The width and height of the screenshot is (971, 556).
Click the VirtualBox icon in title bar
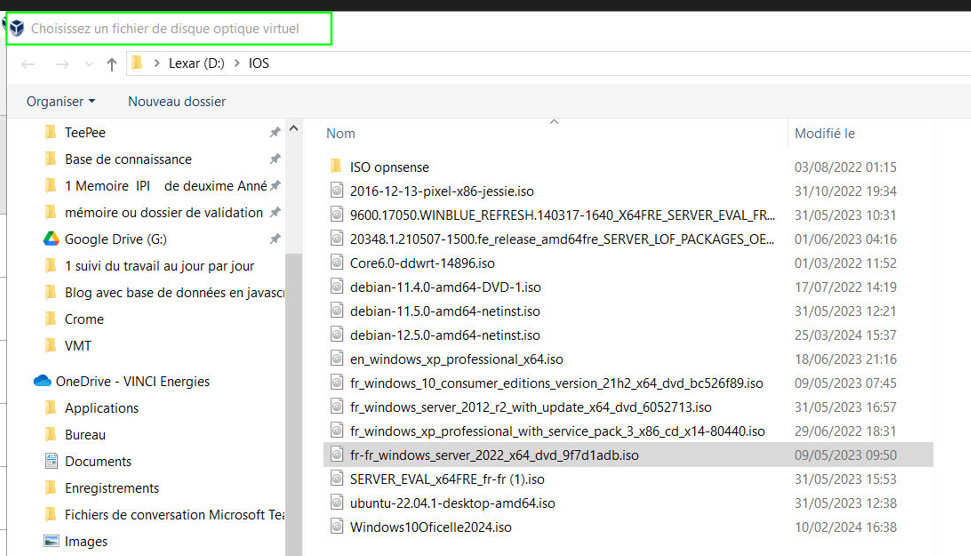16,29
